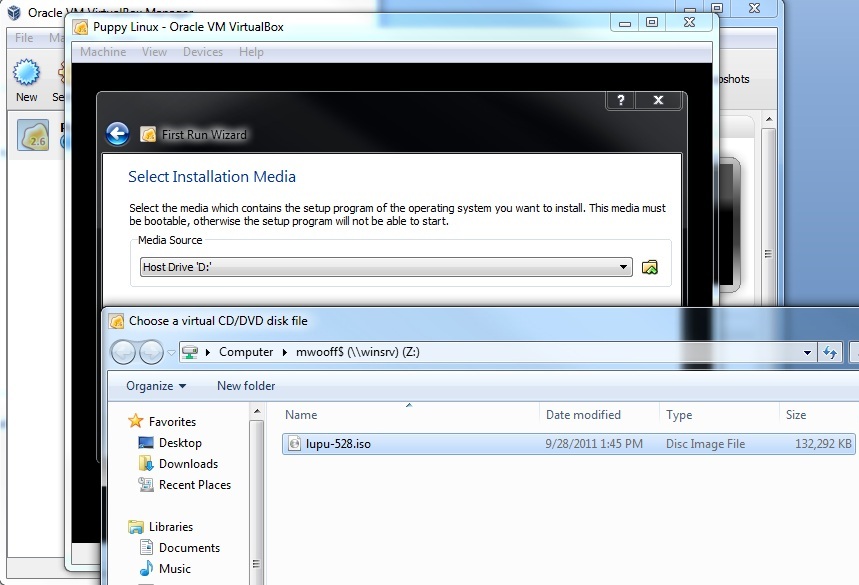This screenshot has height=585, width=859.
Task: Open the recent locations dropdown arrow
Action: [171, 352]
